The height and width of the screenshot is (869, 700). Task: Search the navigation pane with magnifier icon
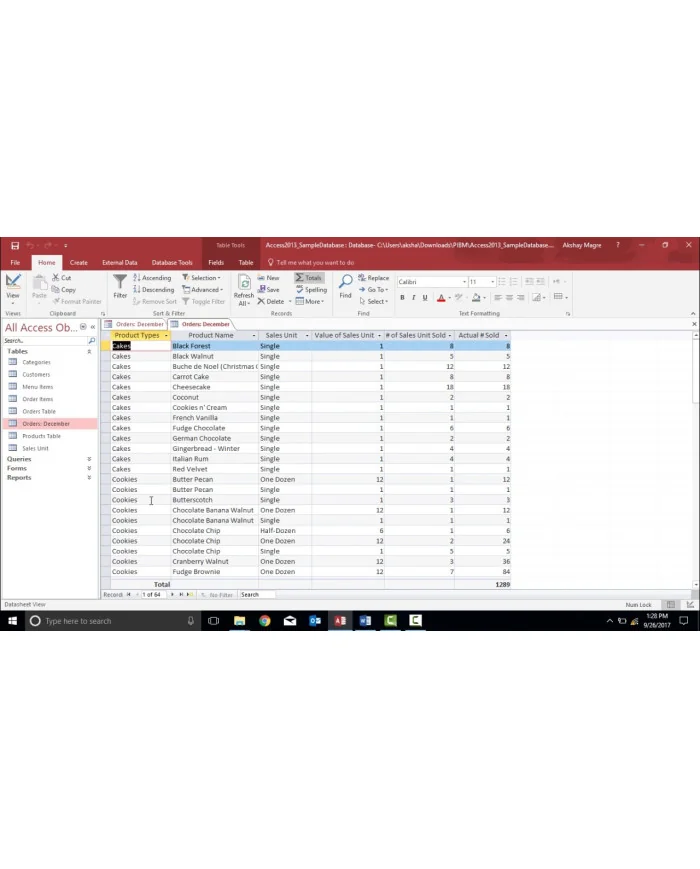coord(91,341)
